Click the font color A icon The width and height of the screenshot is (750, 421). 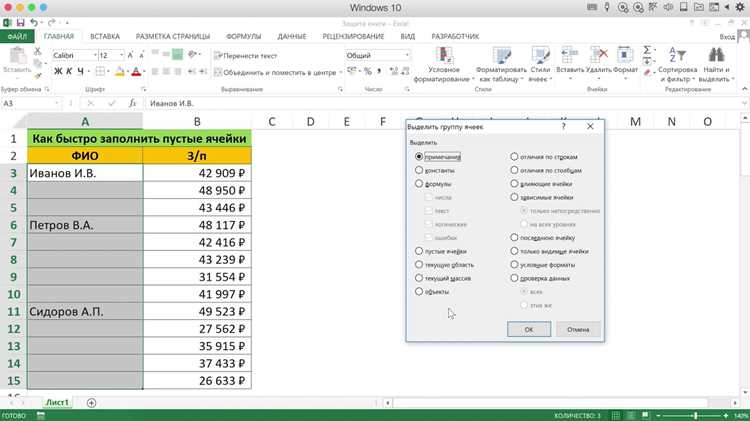pyautogui.click(x=136, y=72)
